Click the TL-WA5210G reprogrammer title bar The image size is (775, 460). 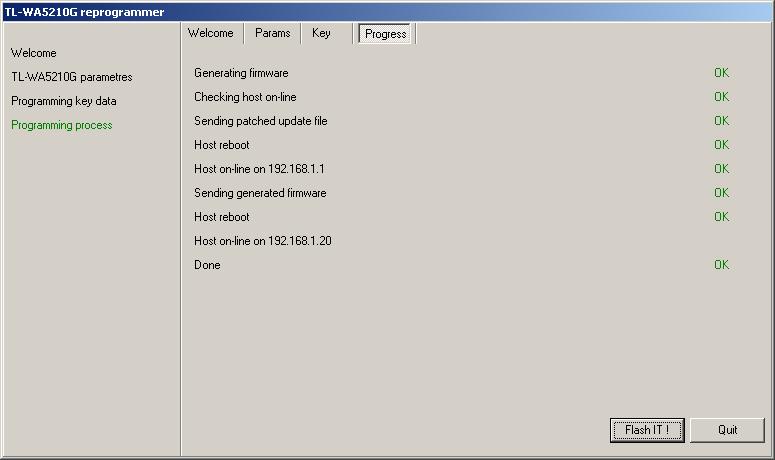pyautogui.click(x=388, y=12)
